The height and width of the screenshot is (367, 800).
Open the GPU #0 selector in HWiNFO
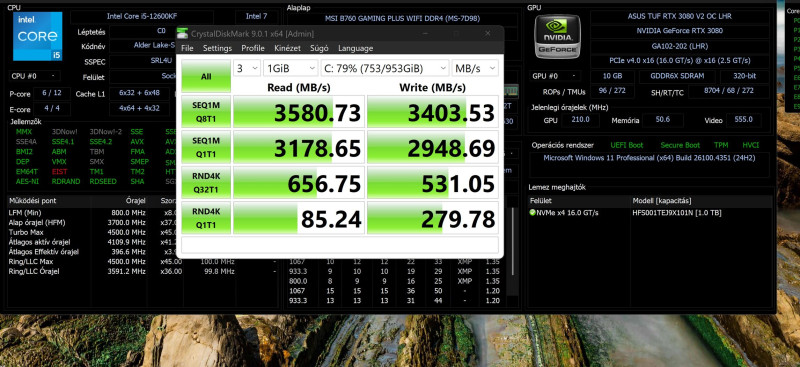555,76
